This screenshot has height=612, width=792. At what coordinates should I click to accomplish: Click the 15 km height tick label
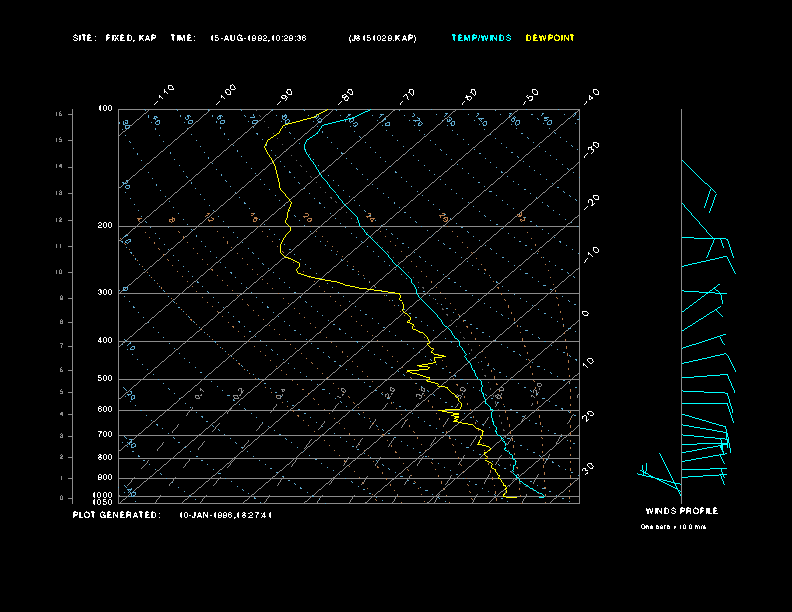[x=58, y=114]
